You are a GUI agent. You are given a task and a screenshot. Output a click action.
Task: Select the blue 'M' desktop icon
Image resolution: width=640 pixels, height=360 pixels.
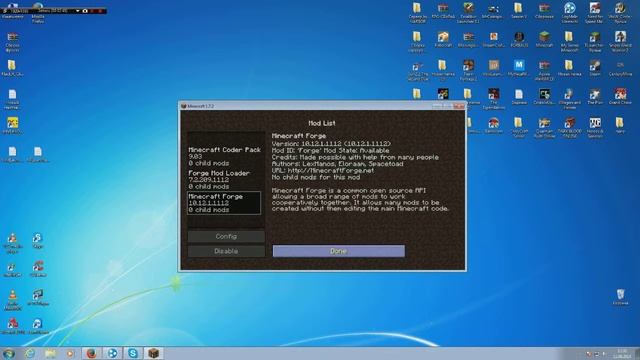(x=519, y=68)
